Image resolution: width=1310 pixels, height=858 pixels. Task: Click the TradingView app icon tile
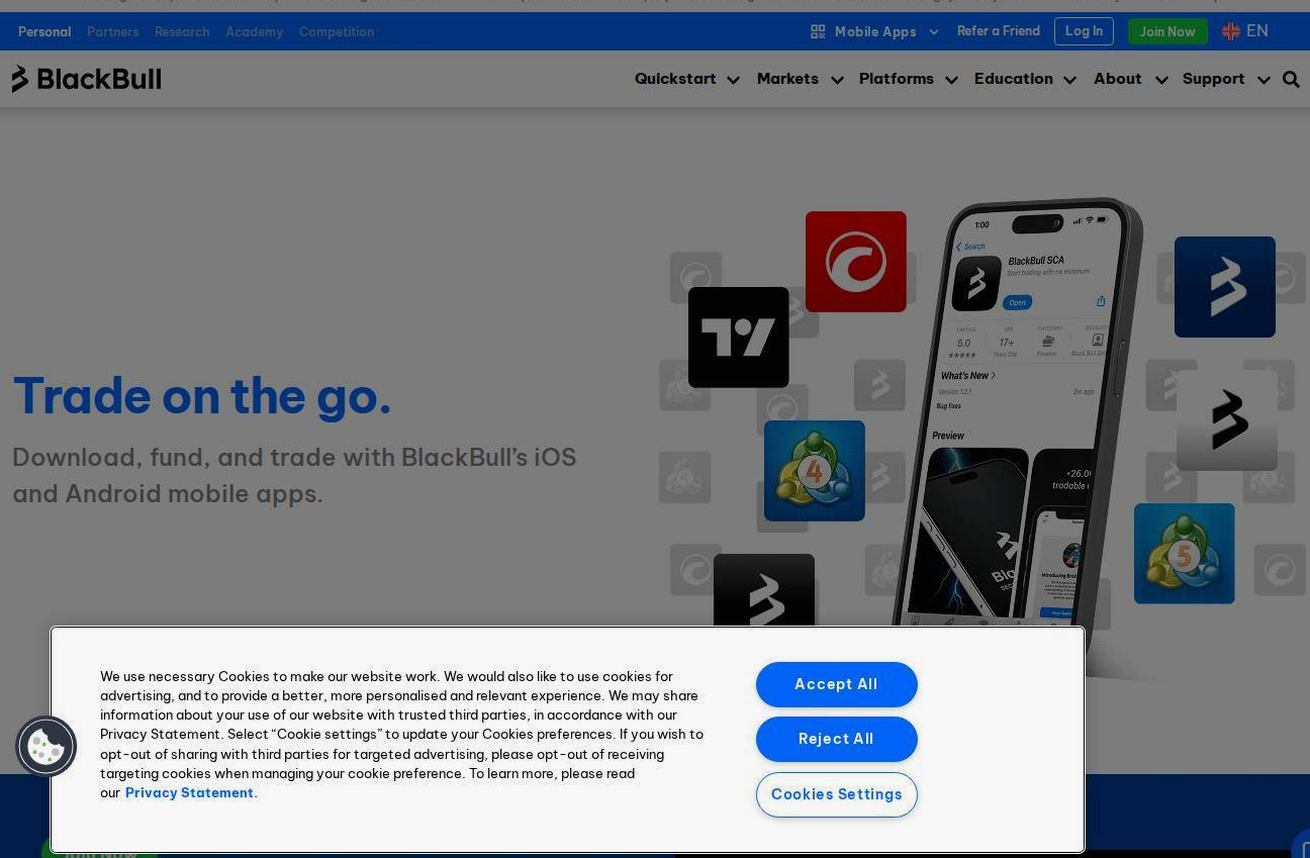pos(738,337)
